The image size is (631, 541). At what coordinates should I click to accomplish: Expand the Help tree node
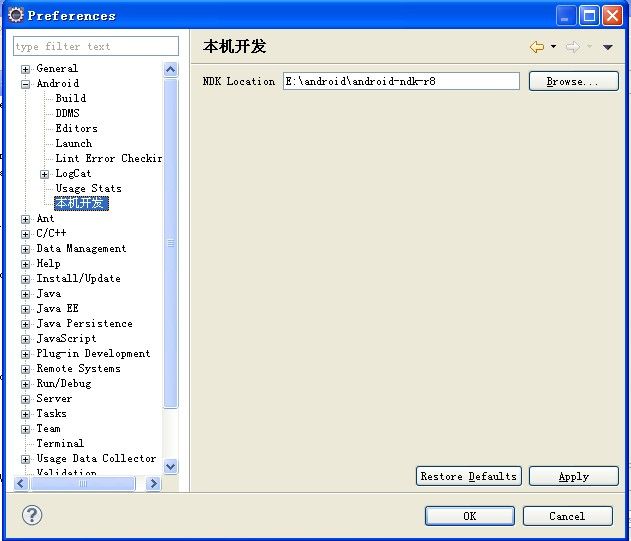point(25,264)
